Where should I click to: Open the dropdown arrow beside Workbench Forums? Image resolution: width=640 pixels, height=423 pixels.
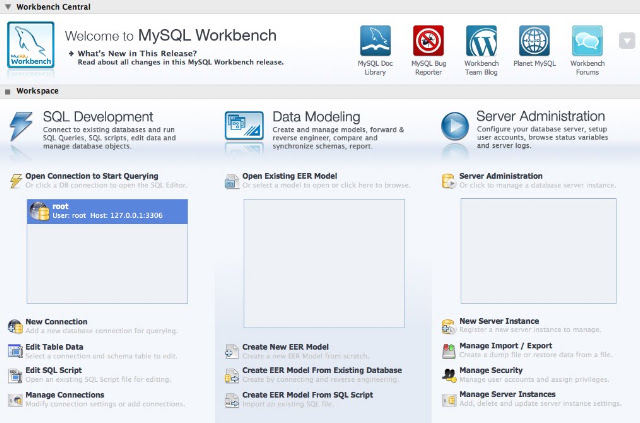coord(627,40)
